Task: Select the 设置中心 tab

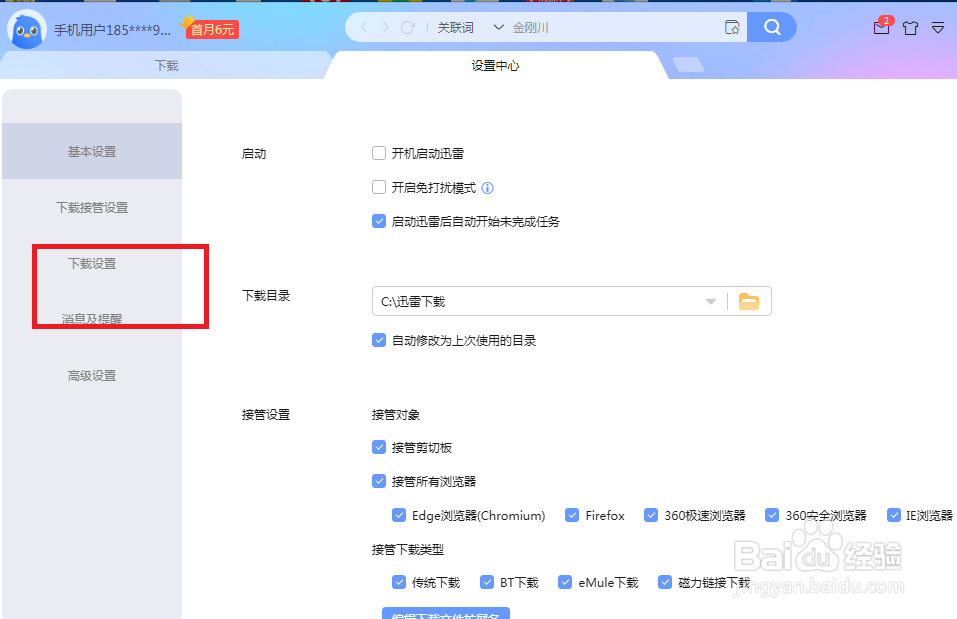Action: [495, 65]
